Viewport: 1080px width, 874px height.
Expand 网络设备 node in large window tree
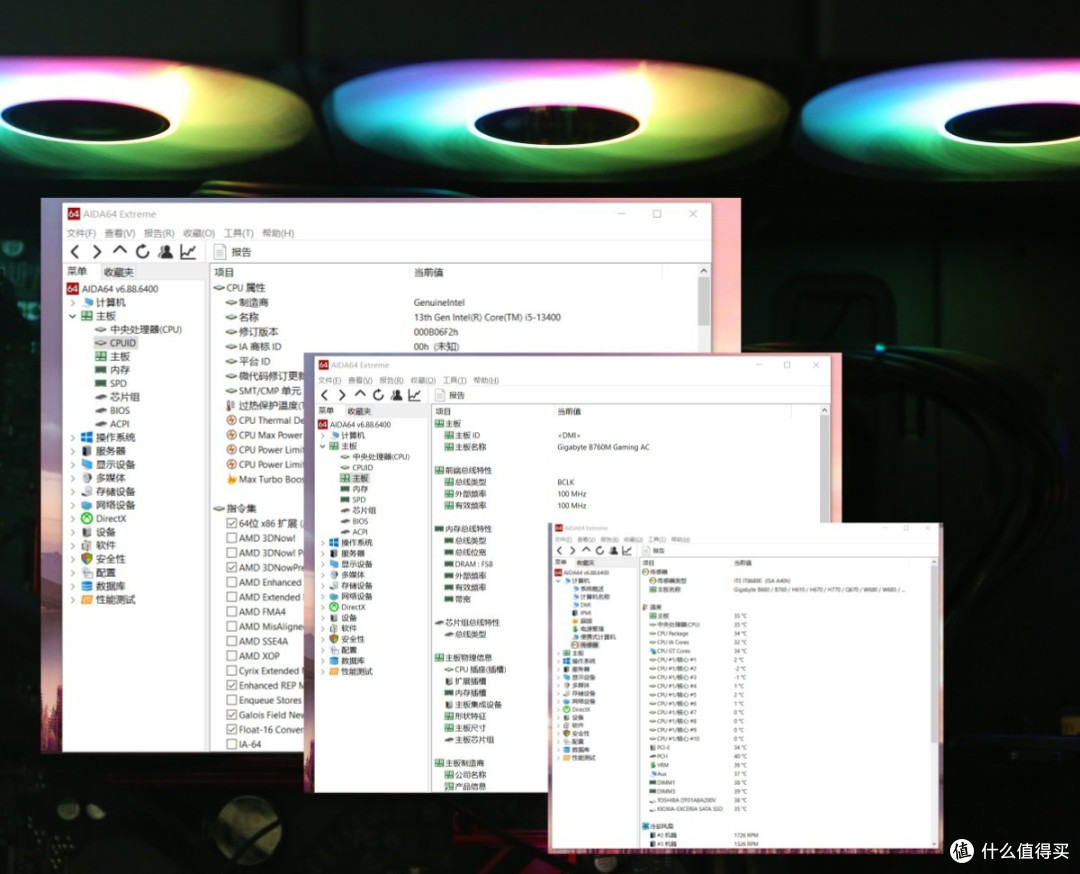click(72, 505)
